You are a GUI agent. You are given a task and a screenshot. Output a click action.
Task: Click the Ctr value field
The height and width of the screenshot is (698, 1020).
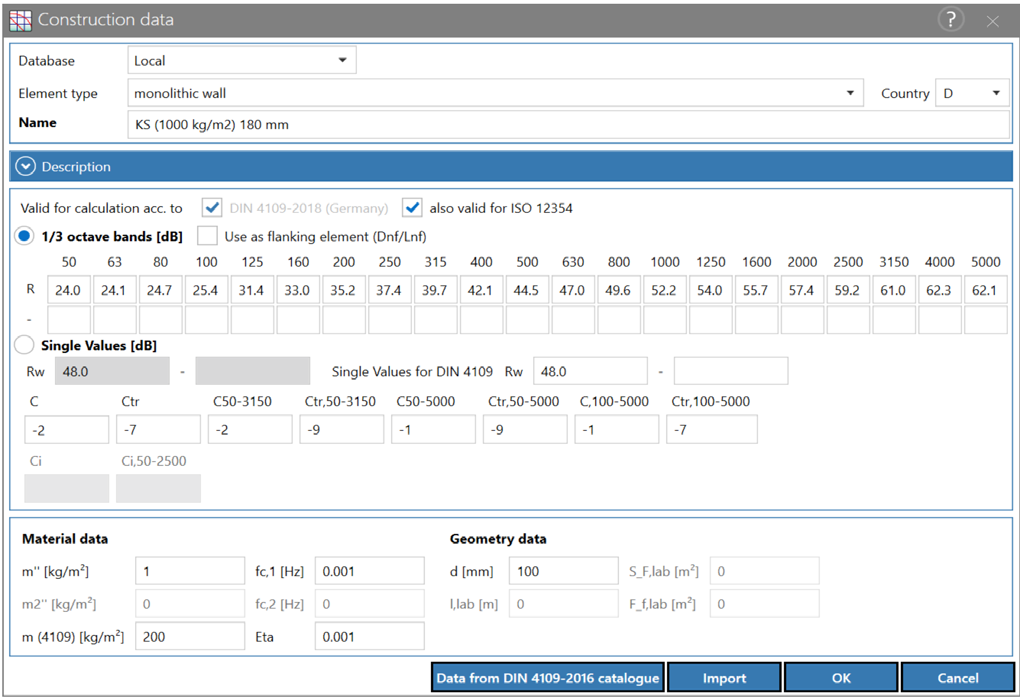[x=158, y=430]
